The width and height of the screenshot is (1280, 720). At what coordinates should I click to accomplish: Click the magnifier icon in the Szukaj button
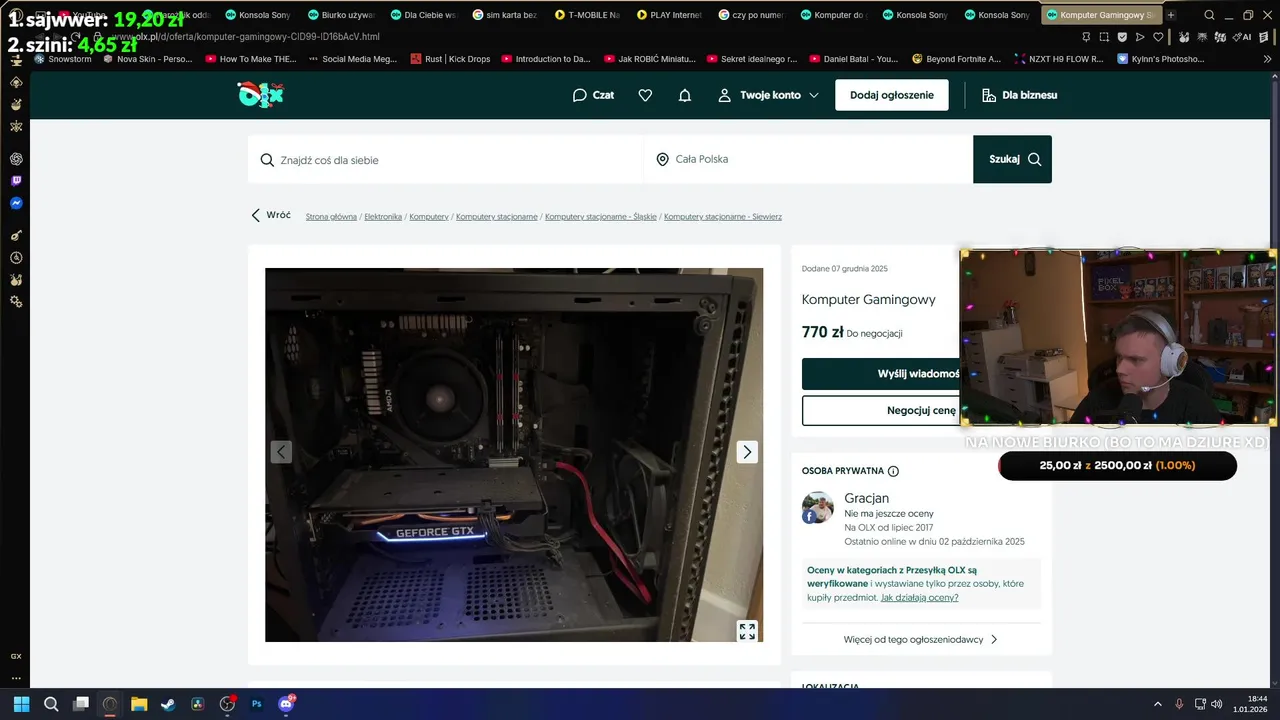[x=1034, y=159]
